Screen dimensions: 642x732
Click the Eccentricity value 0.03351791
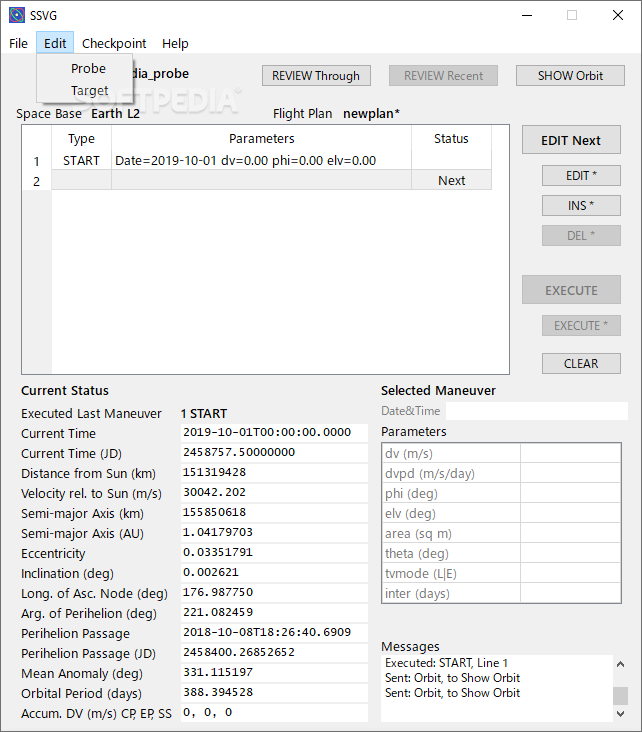click(274, 552)
